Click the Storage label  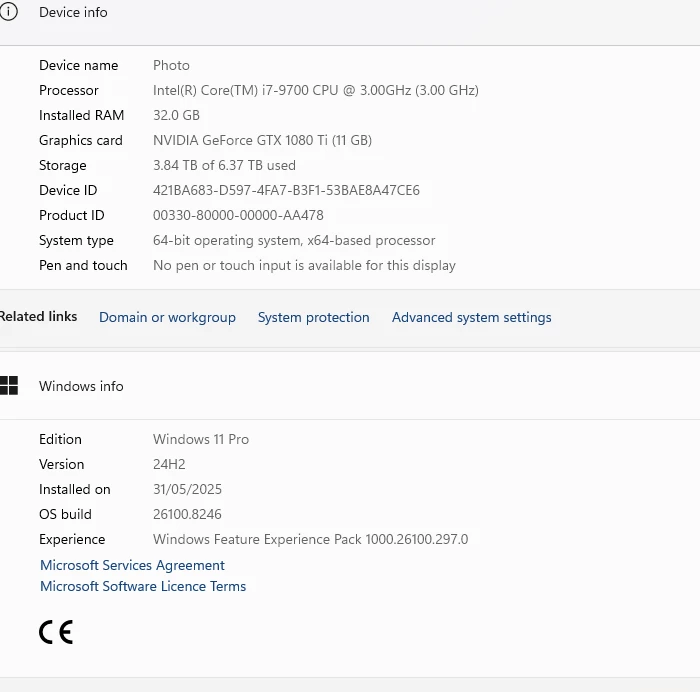click(63, 166)
